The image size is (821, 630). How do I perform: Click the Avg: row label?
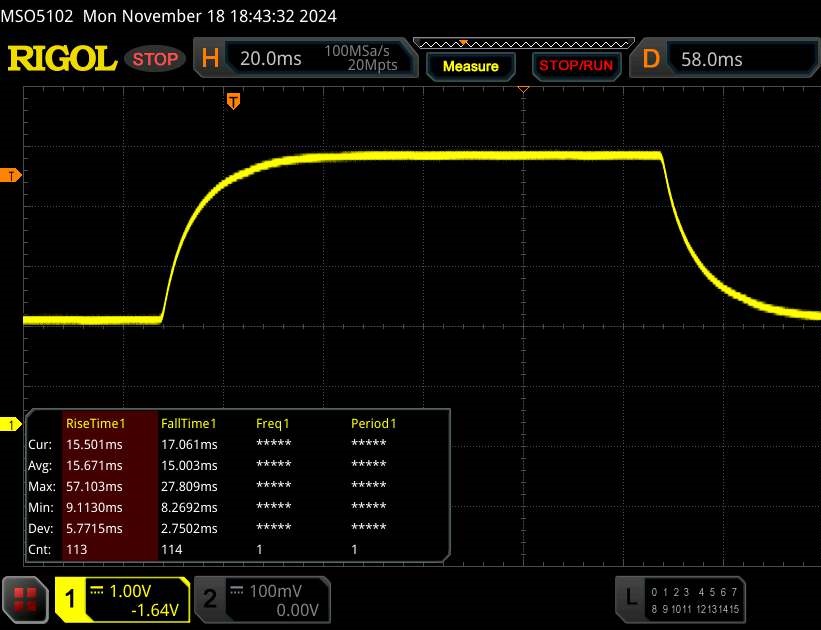40,466
